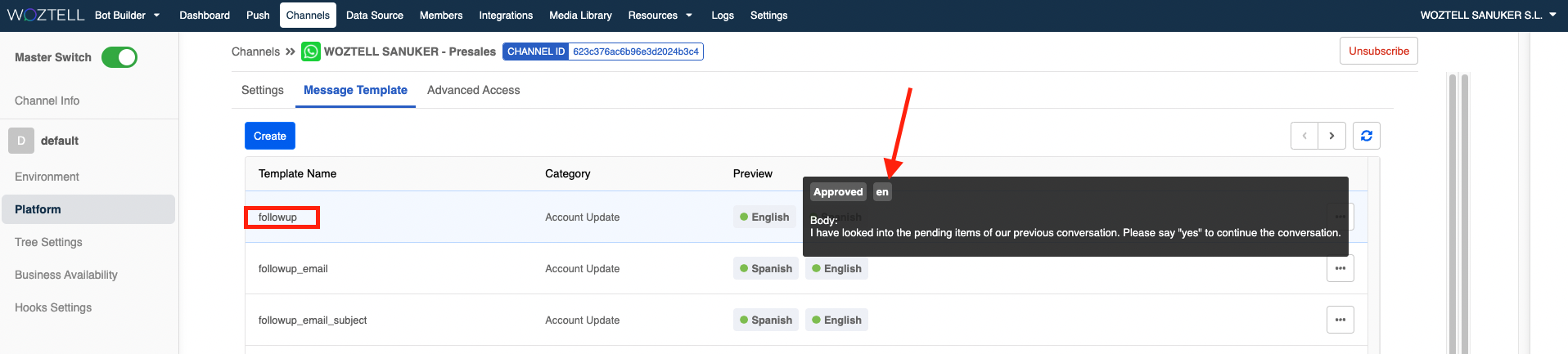Click the Unsubscribe button
The height and width of the screenshot is (354, 1568).
[x=1379, y=51]
